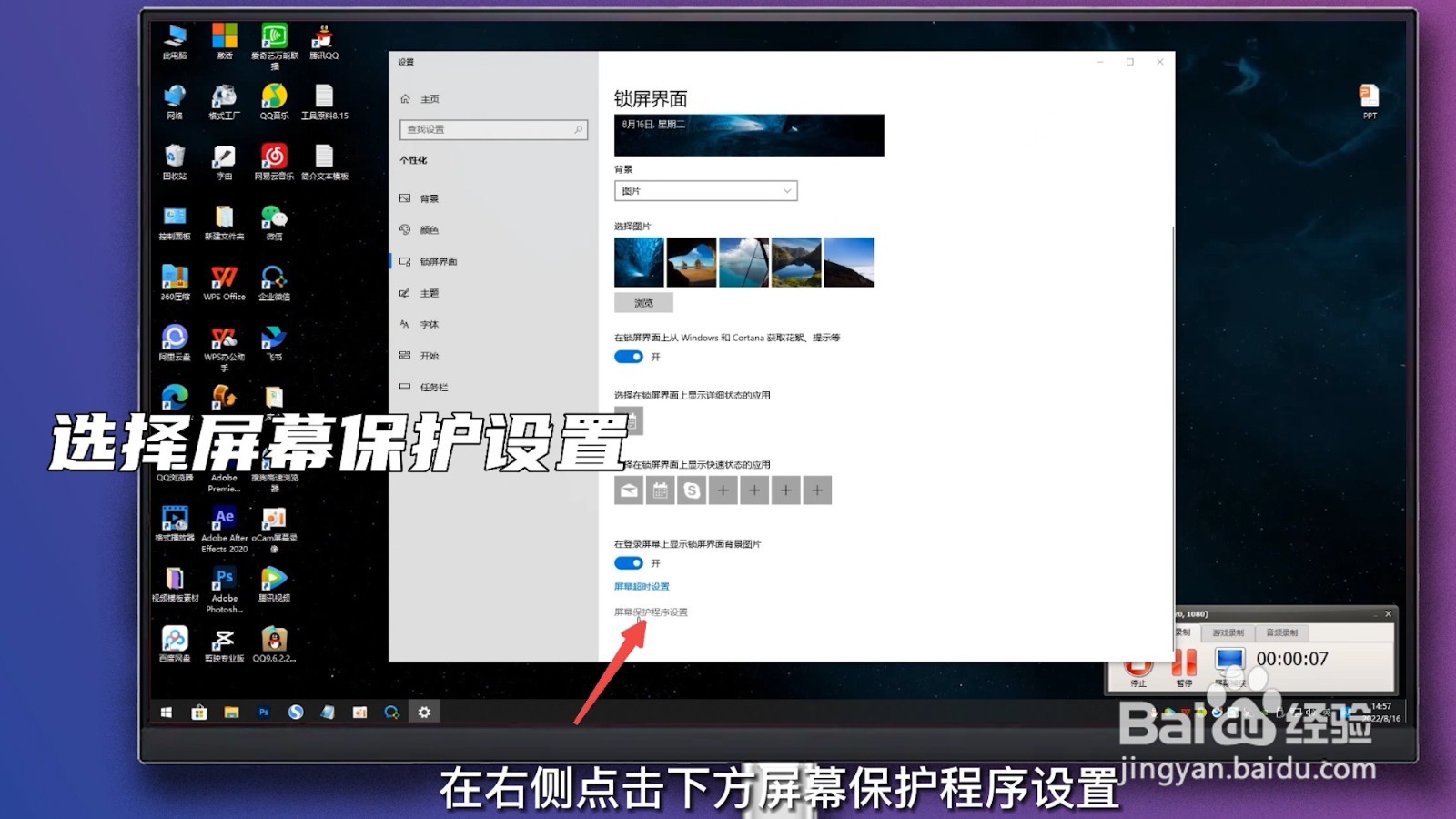
Task: Disable showing lock screen background on sign-in screen
Action: [628, 563]
